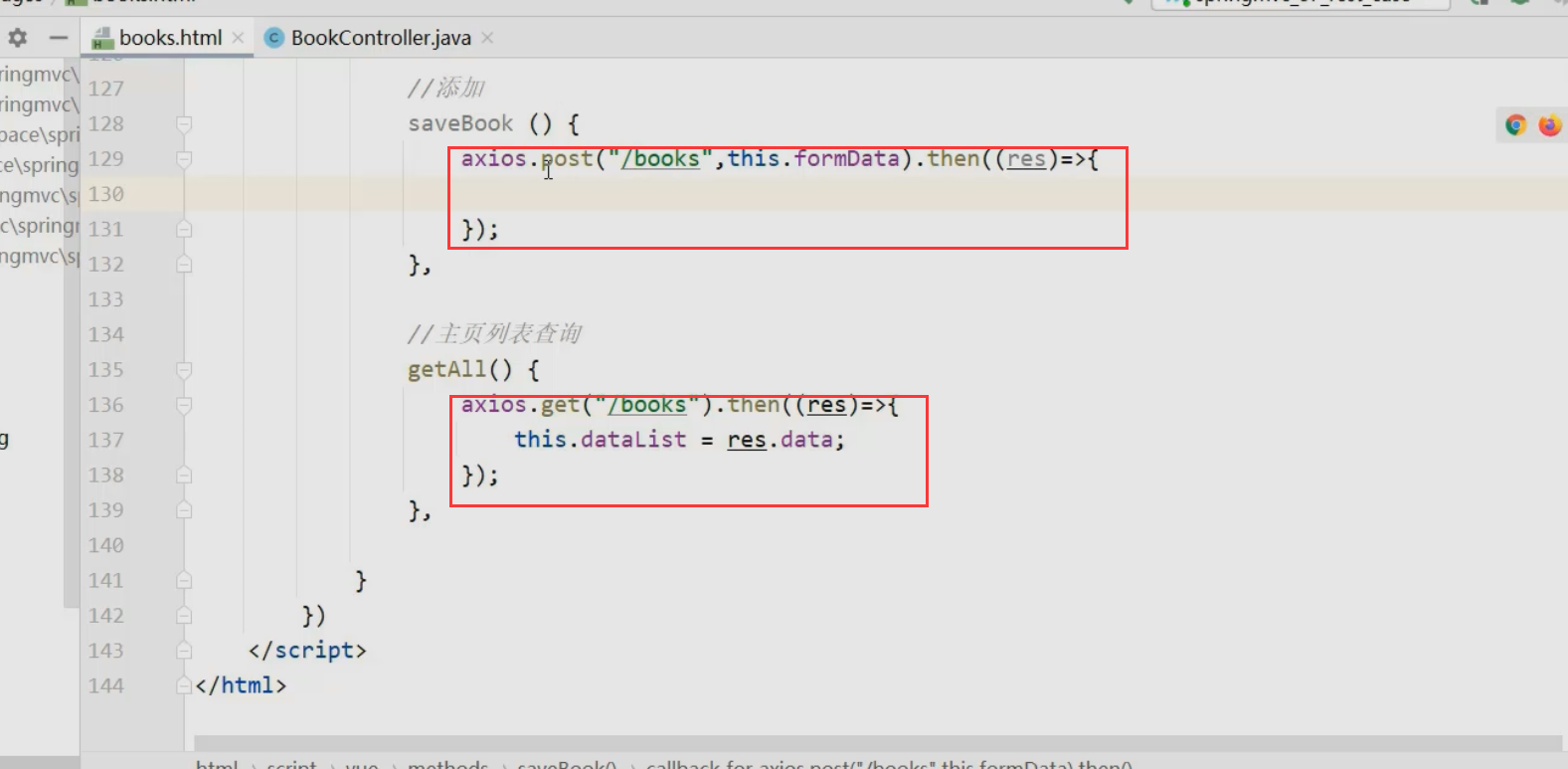Click line number 130 in gutter
1568x769 pixels.
tap(106, 194)
